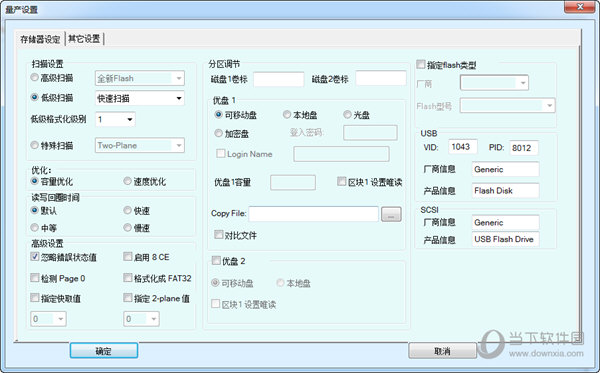Open the 快速扫描 dropdown list
This screenshot has width=600, height=373.
pyautogui.click(x=140, y=98)
